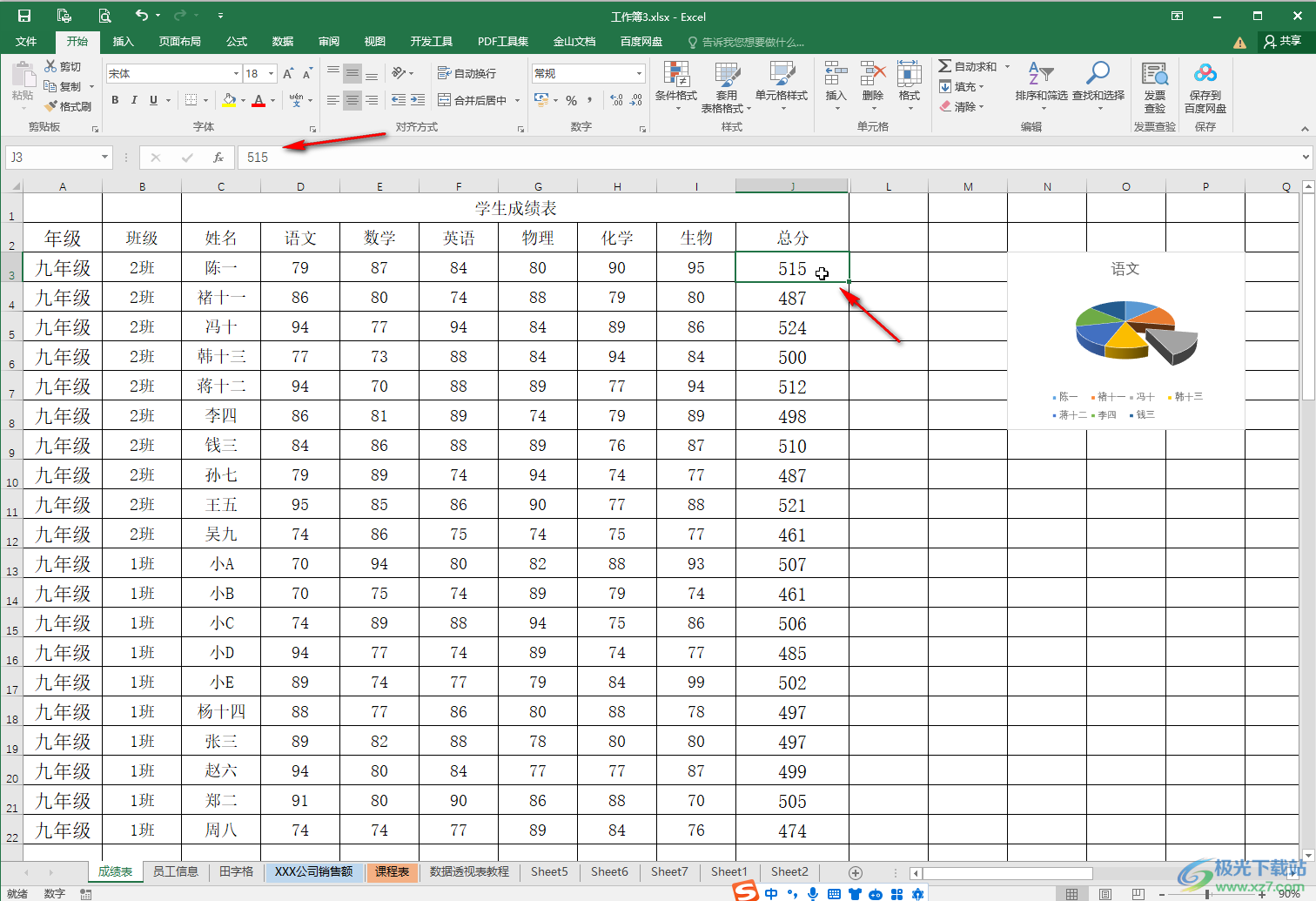Click Percent Style icon

click(x=572, y=100)
